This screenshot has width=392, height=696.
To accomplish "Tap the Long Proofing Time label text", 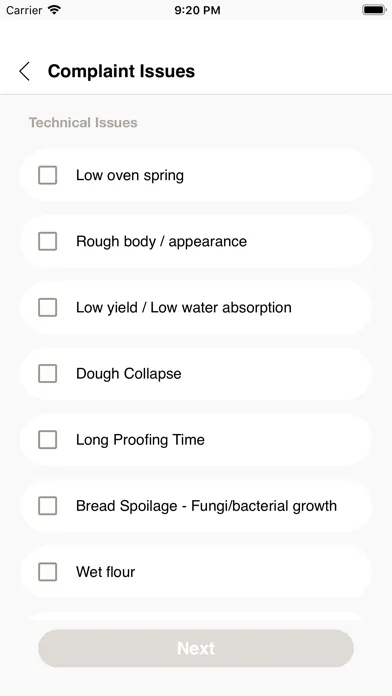I will coord(140,440).
